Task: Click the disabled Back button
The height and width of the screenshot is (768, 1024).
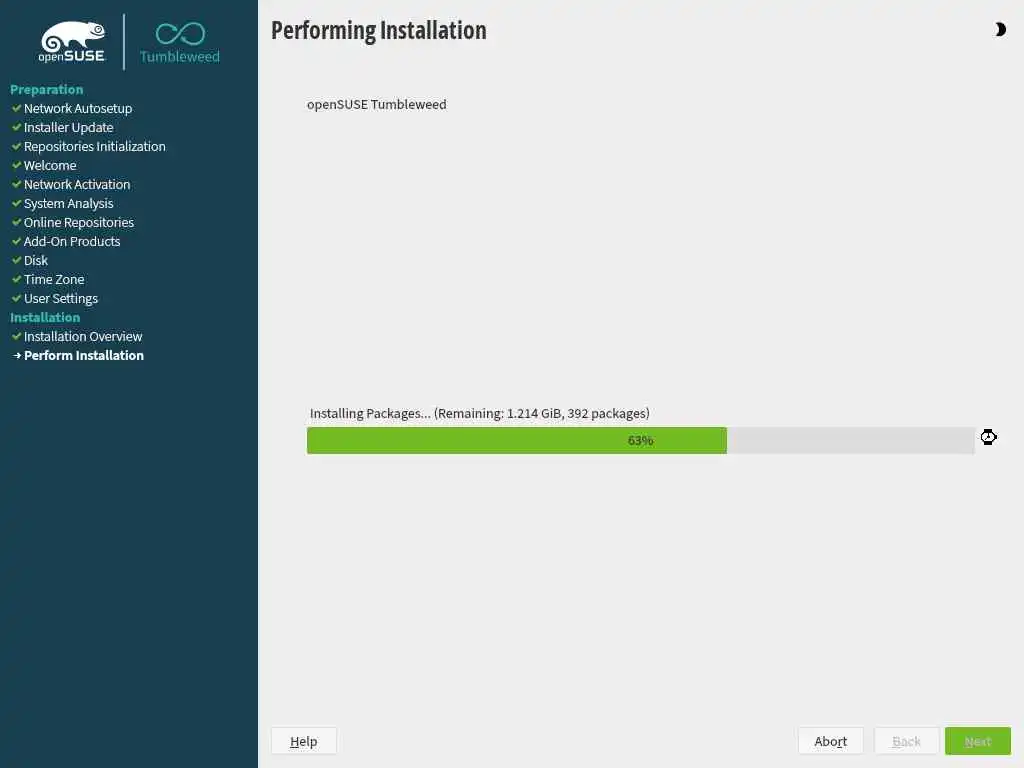Action: coord(906,741)
